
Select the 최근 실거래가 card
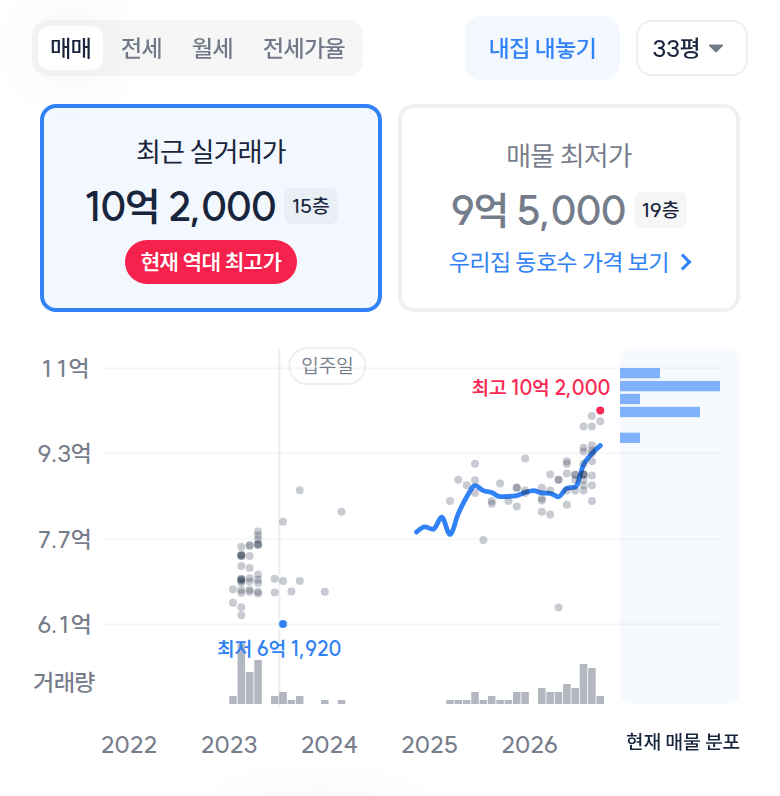point(211,208)
